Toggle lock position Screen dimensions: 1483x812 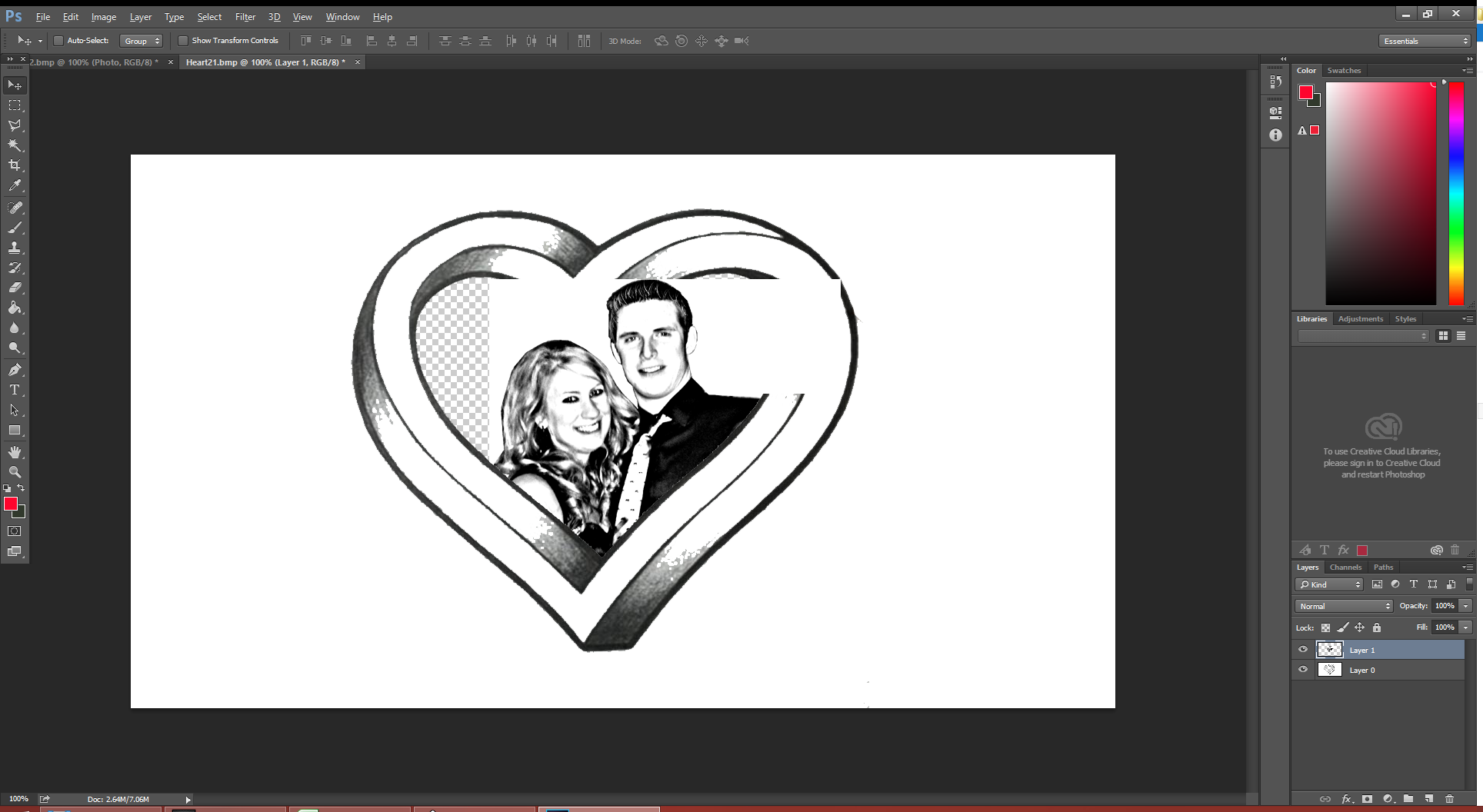click(1360, 627)
